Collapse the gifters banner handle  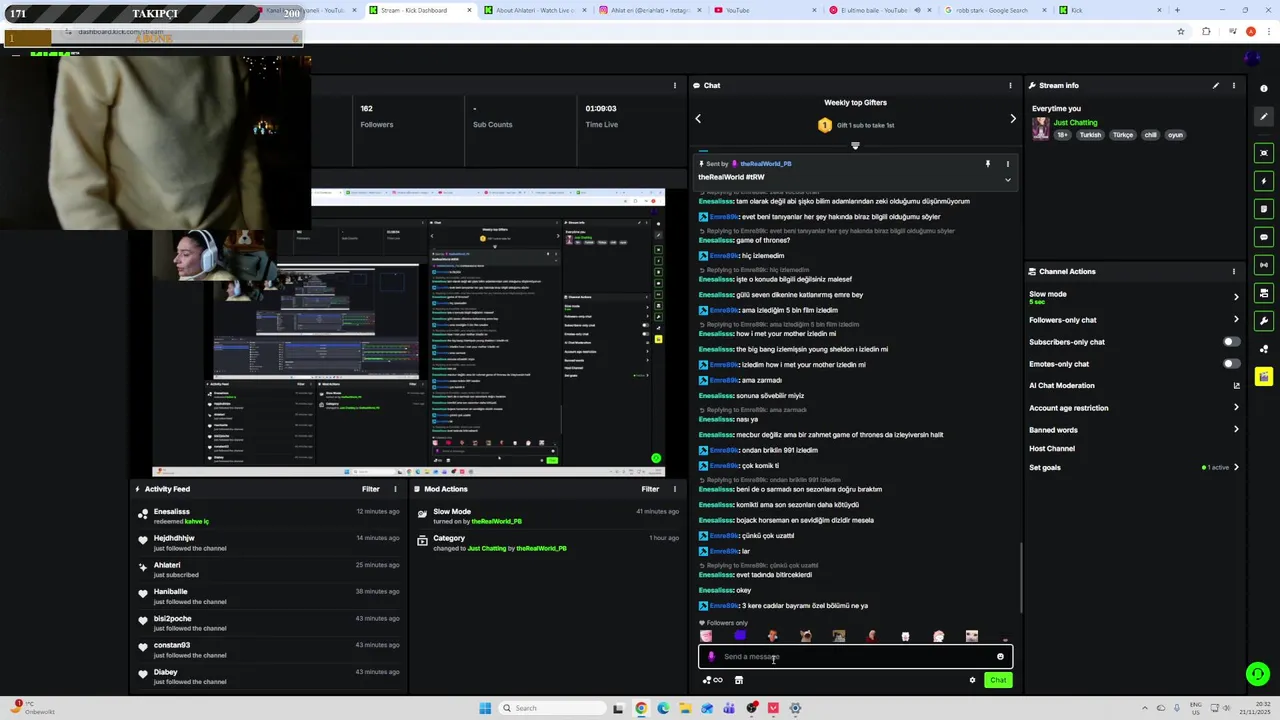[855, 146]
